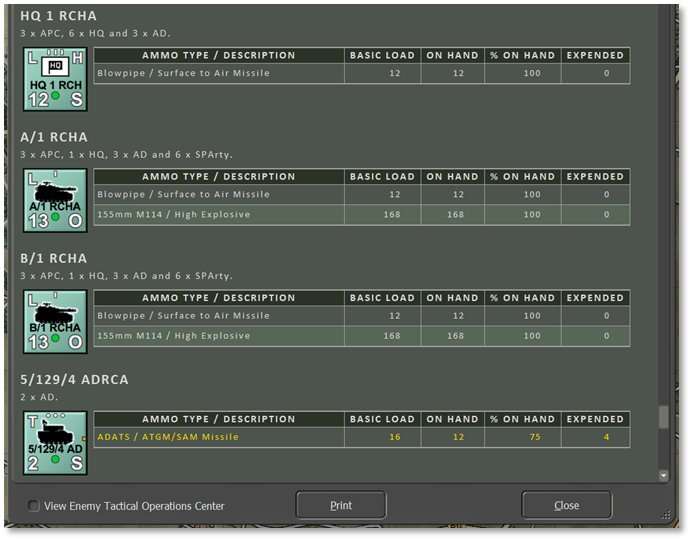Select the 155mm M114 row under B/1 RCHA
This screenshot has width=691, height=540.
(361, 336)
